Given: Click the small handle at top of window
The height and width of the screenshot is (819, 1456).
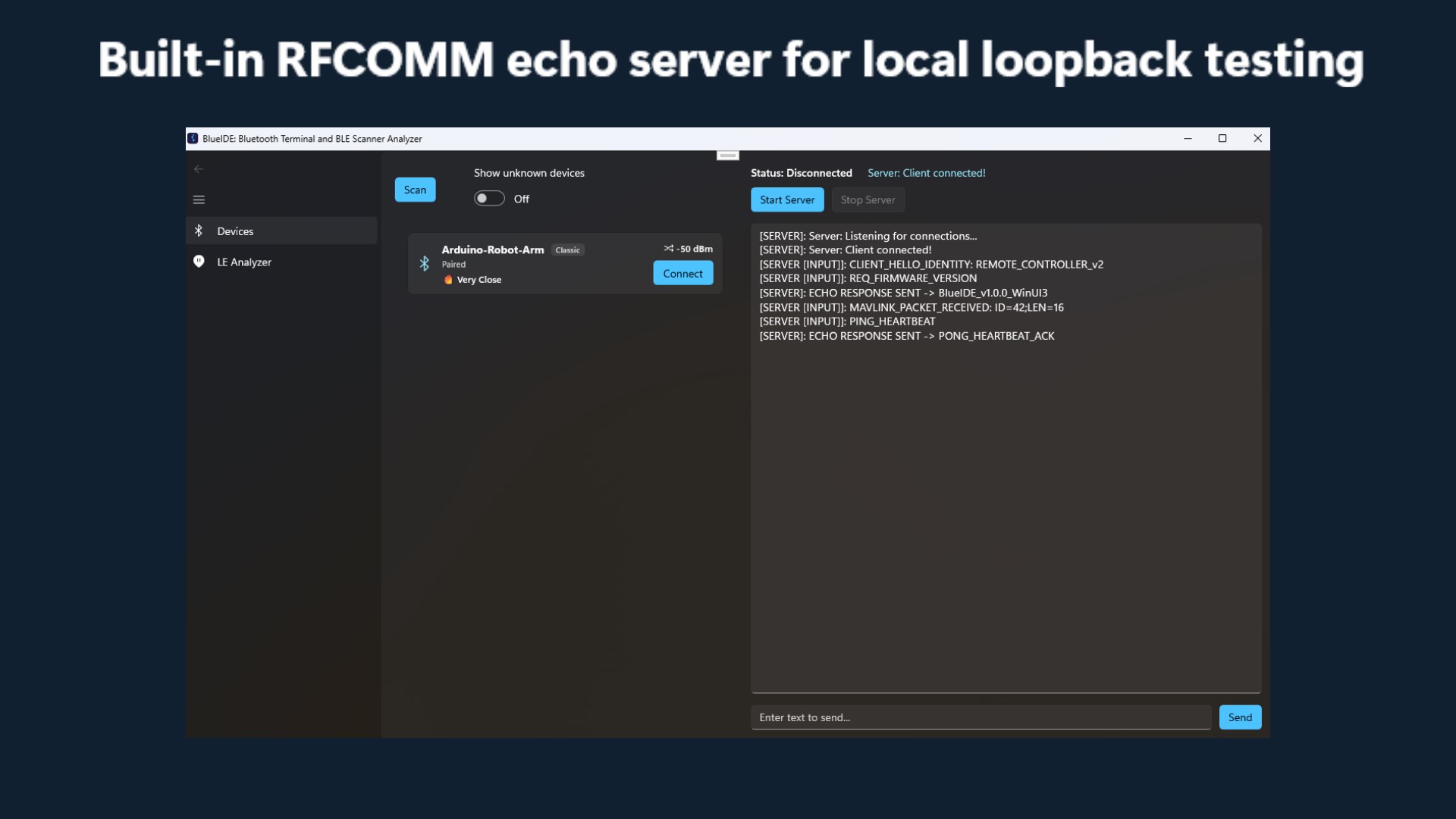Looking at the screenshot, I should (728, 155).
